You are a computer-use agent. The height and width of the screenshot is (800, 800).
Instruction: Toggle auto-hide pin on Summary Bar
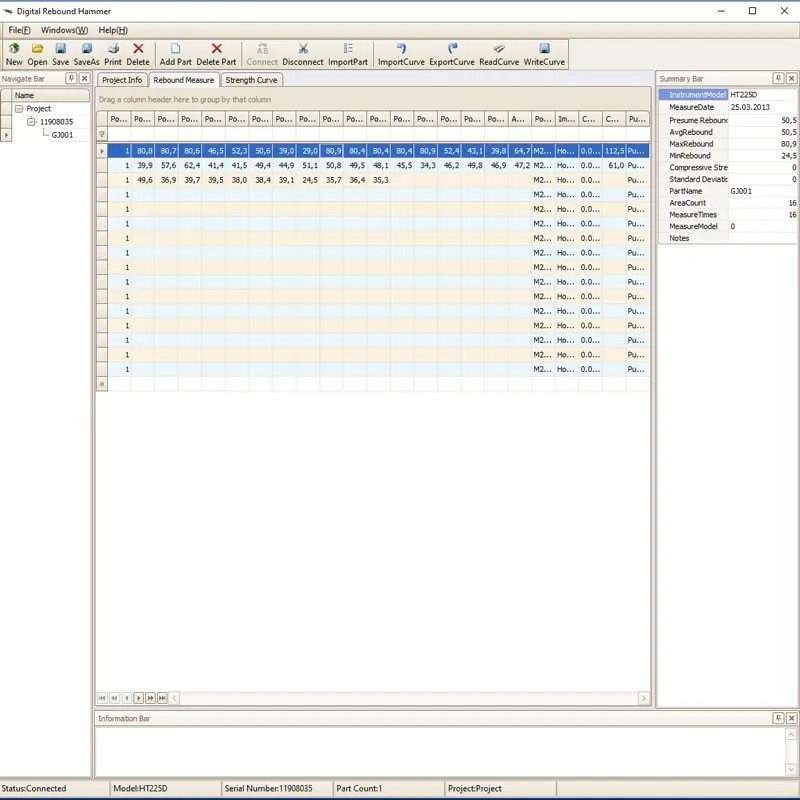777,78
